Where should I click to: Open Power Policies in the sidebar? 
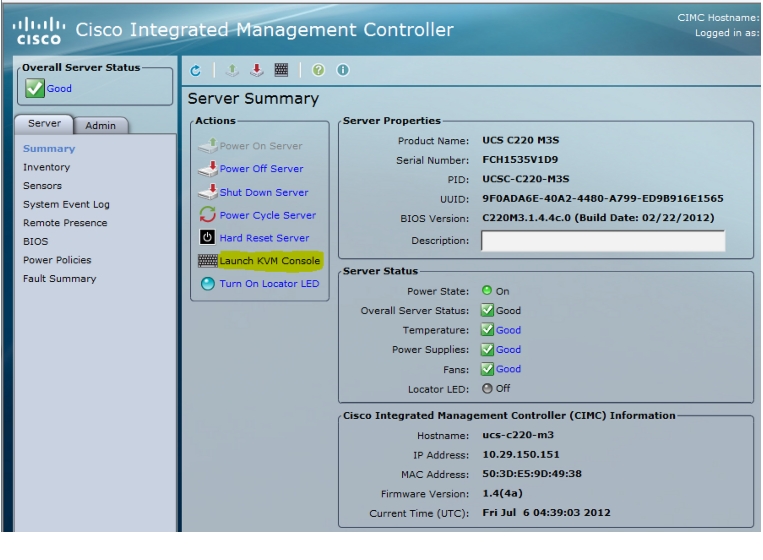pyautogui.click(x=57, y=260)
